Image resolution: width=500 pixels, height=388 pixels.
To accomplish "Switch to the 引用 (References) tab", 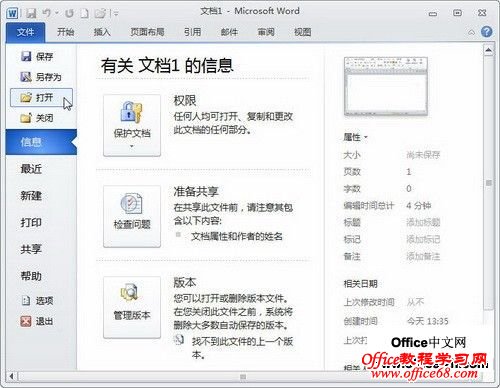I will coord(193,32).
